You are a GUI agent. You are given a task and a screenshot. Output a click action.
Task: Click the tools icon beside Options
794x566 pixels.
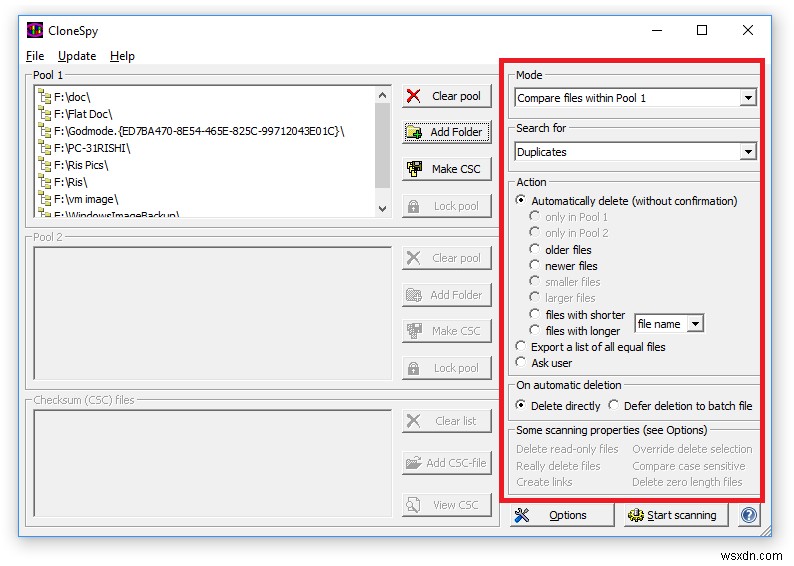pos(522,515)
